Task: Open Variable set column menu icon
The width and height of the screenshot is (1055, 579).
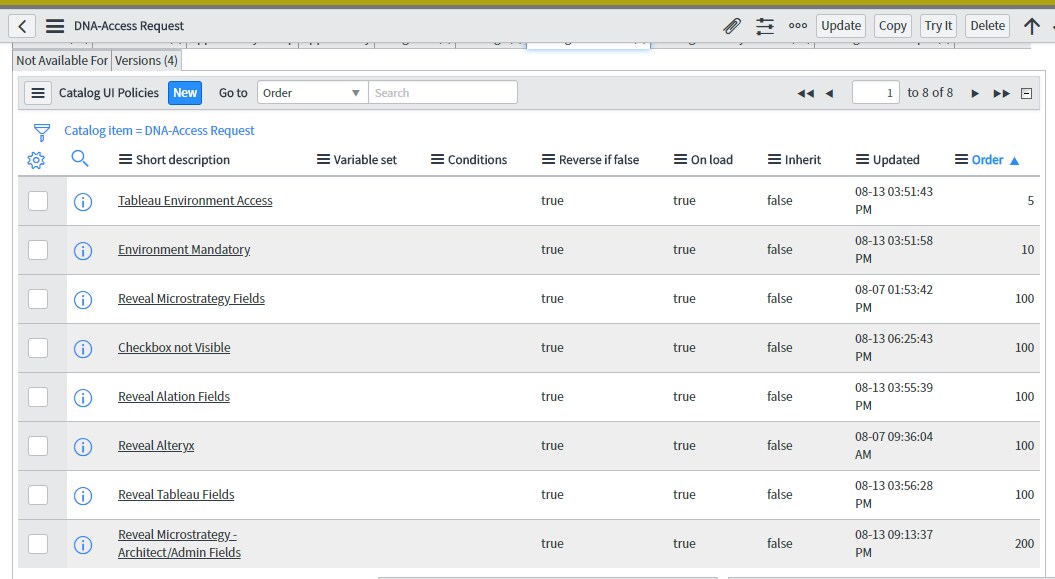Action: pos(323,159)
